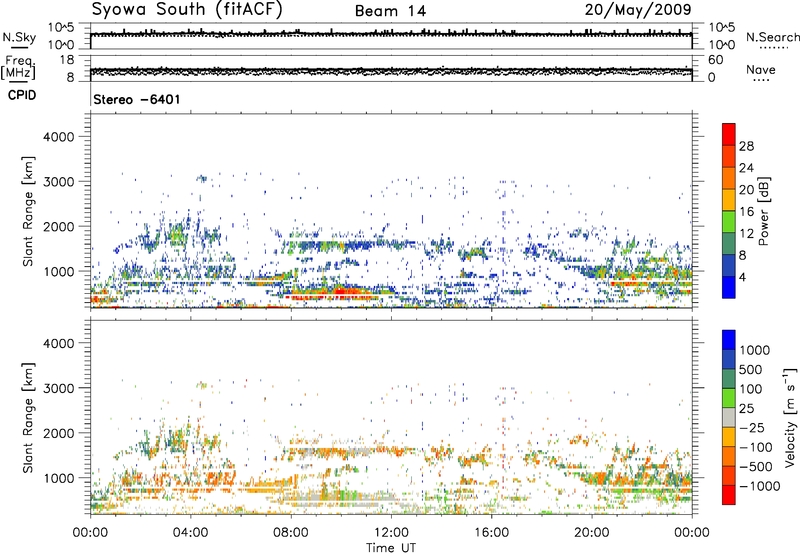Click the '16:00' time tick label
Screen dimensions: 800x554
pyautogui.click(x=491, y=533)
